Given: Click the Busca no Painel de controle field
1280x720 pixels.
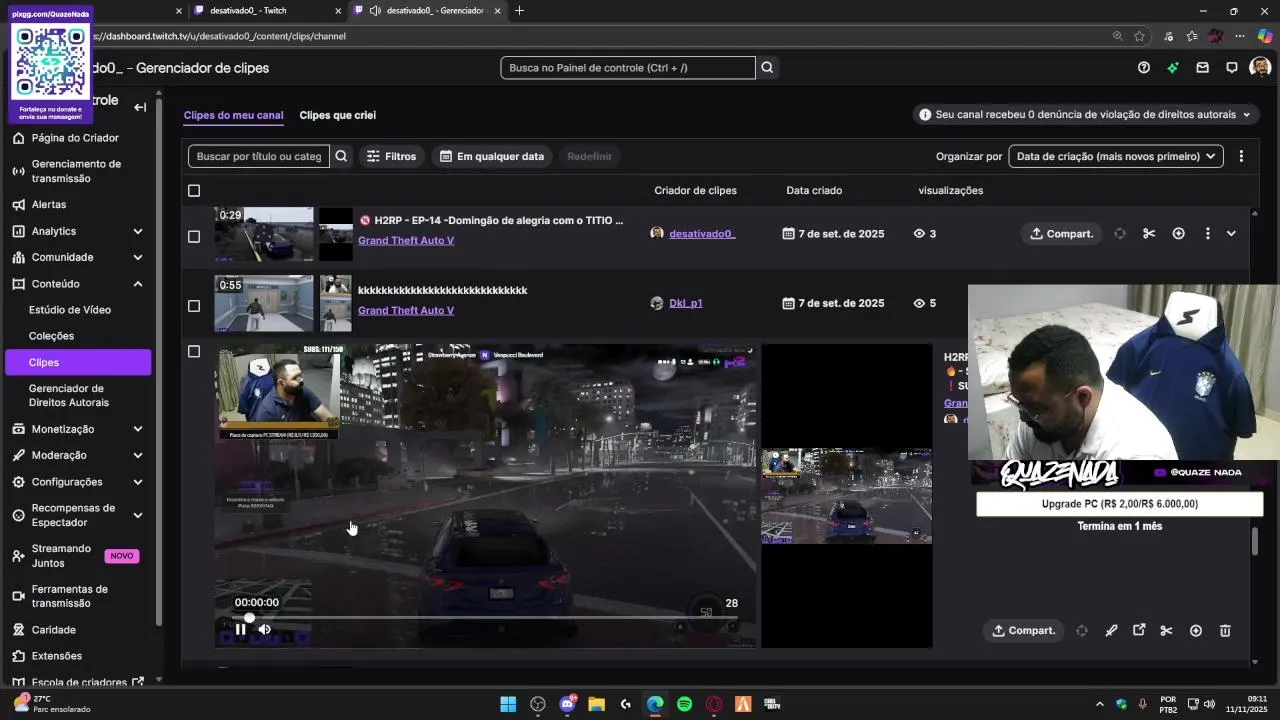Looking at the screenshot, I should (628, 68).
